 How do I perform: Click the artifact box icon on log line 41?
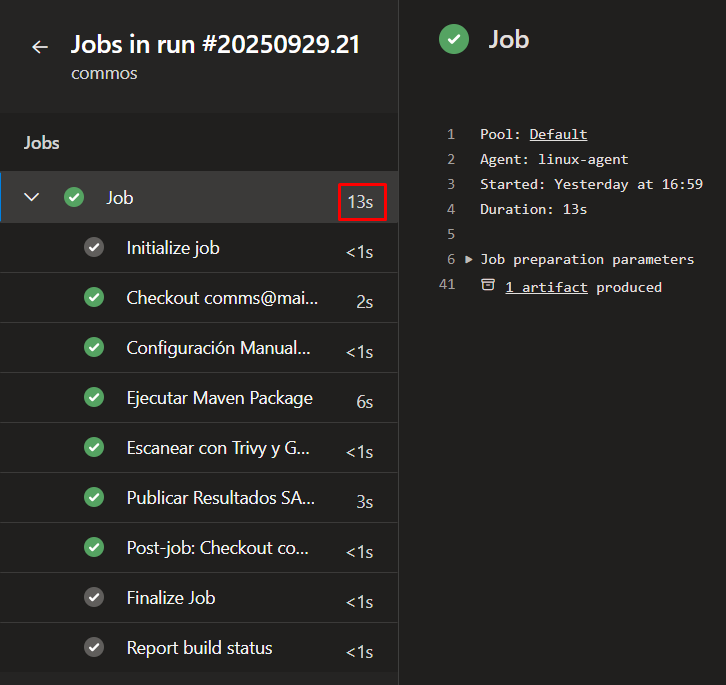pyautogui.click(x=488, y=286)
